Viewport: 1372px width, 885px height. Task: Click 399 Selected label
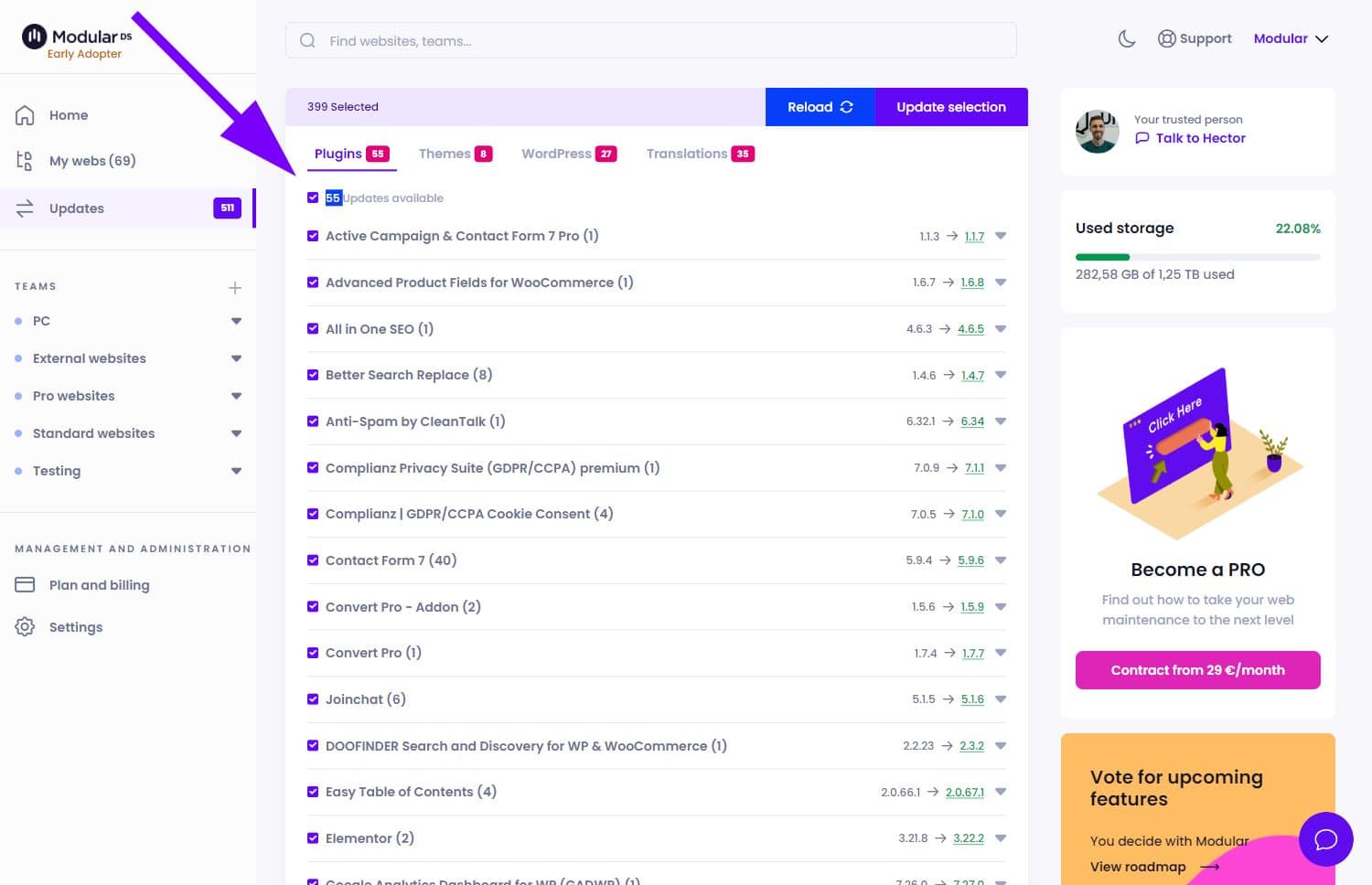(x=343, y=107)
